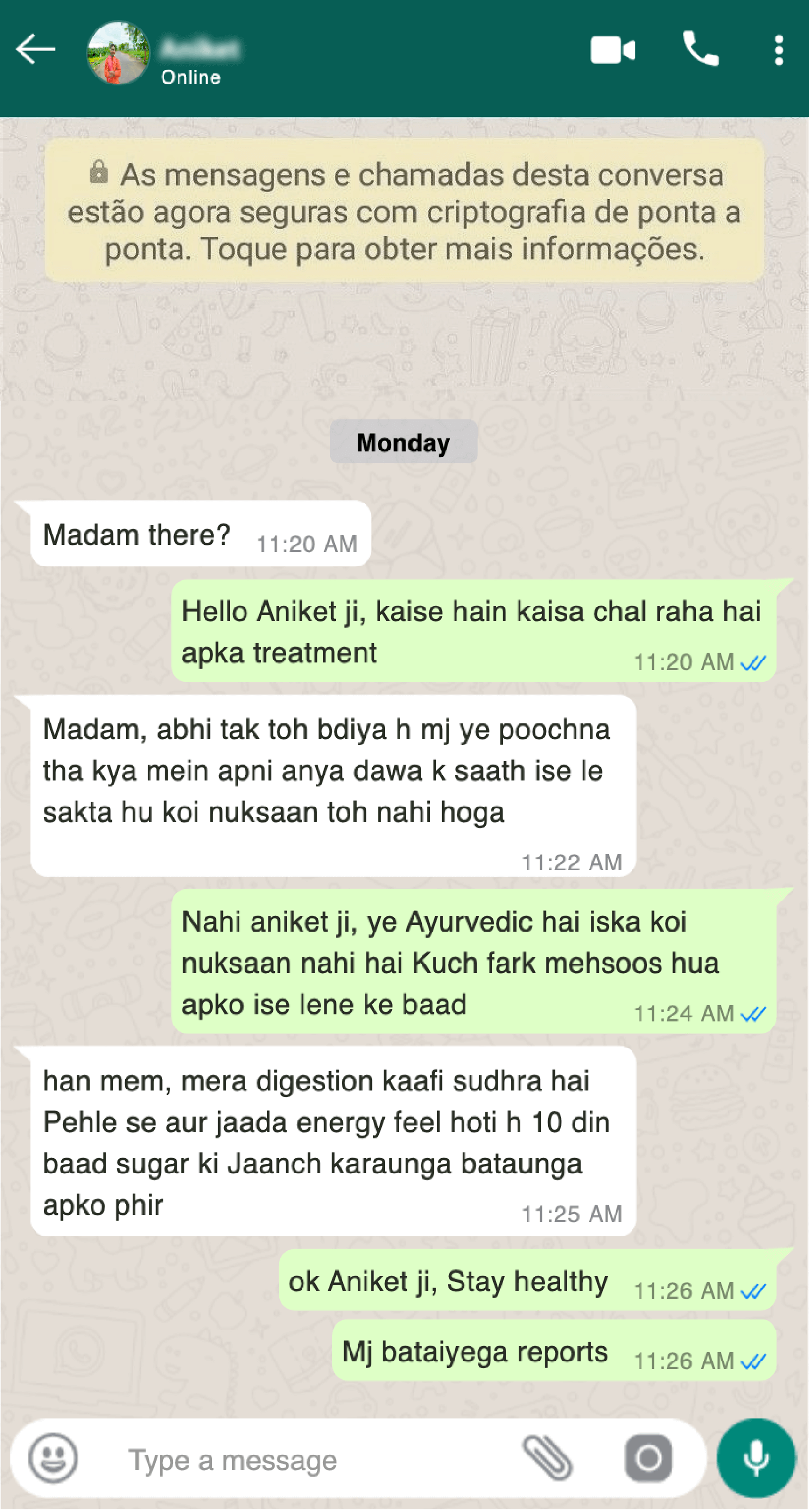Tap the message asking about anya dawa

tap(333, 786)
